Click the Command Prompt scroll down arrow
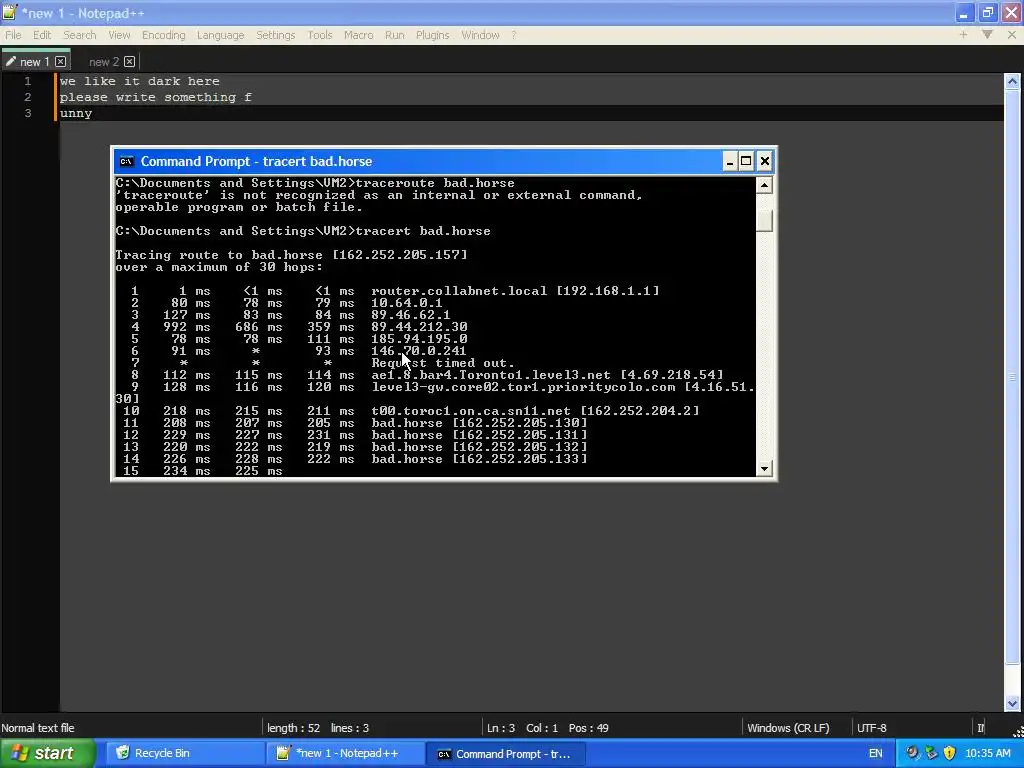The height and width of the screenshot is (768, 1024). (x=764, y=468)
